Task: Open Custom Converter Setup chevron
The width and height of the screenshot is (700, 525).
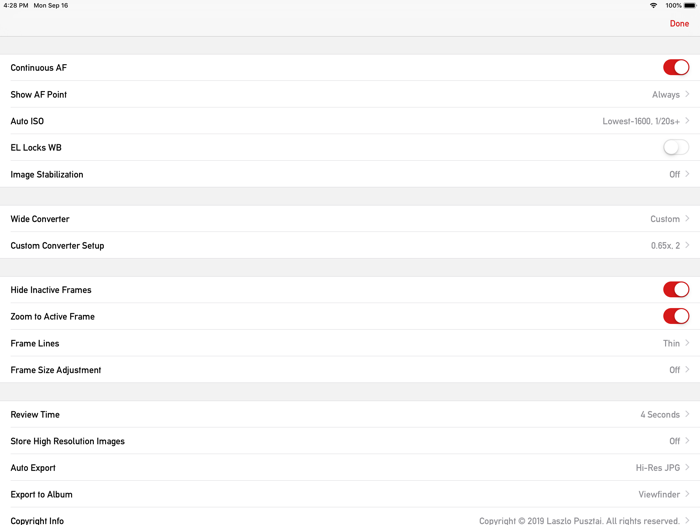Action: (x=687, y=245)
